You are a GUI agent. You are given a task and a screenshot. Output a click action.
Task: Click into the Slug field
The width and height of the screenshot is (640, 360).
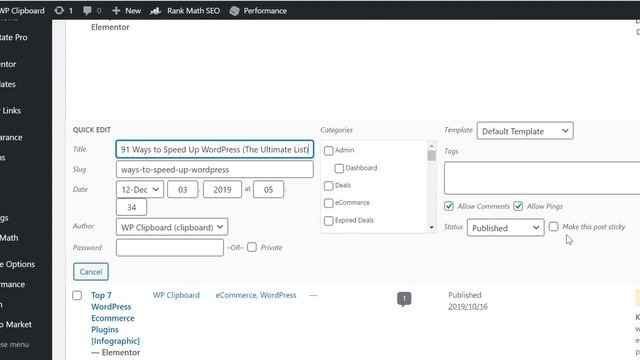215,169
